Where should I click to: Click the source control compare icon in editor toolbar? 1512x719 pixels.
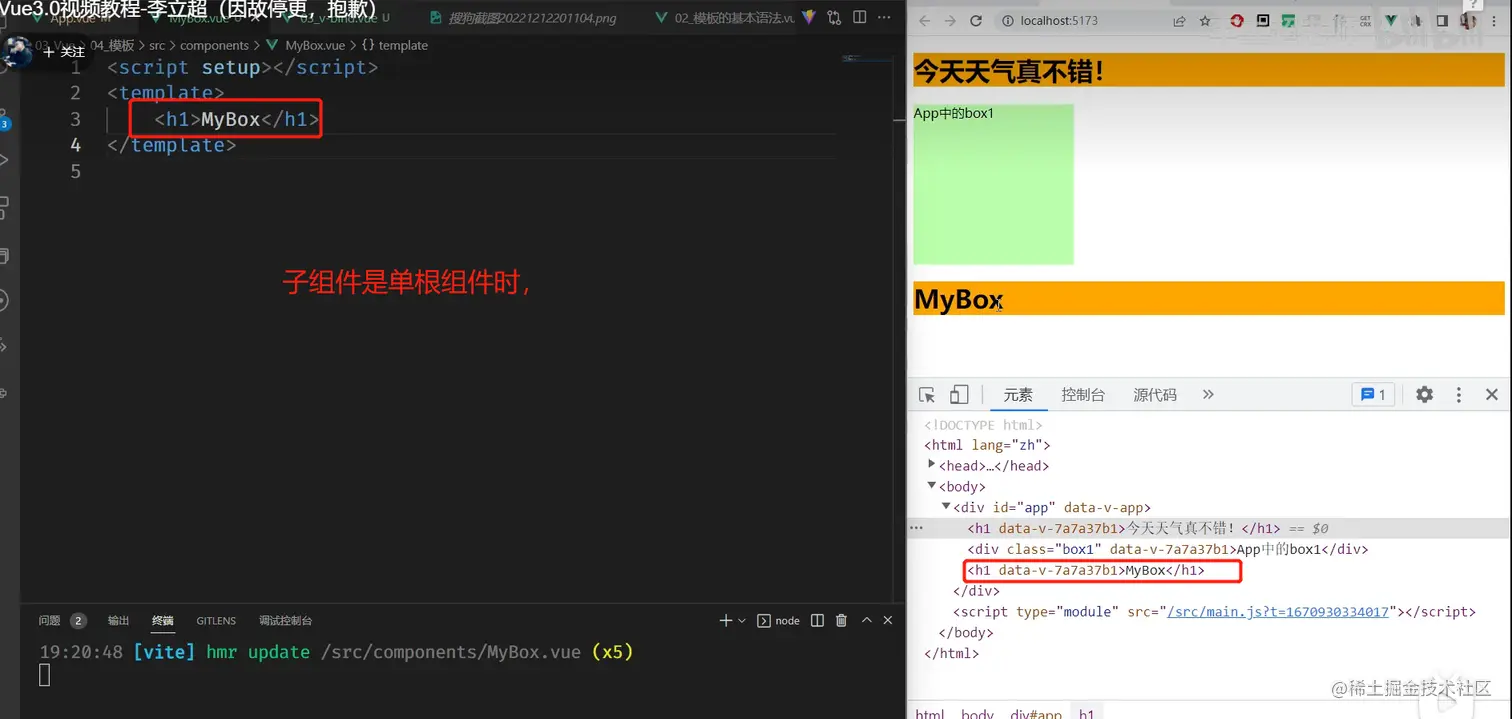click(x=834, y=18)
